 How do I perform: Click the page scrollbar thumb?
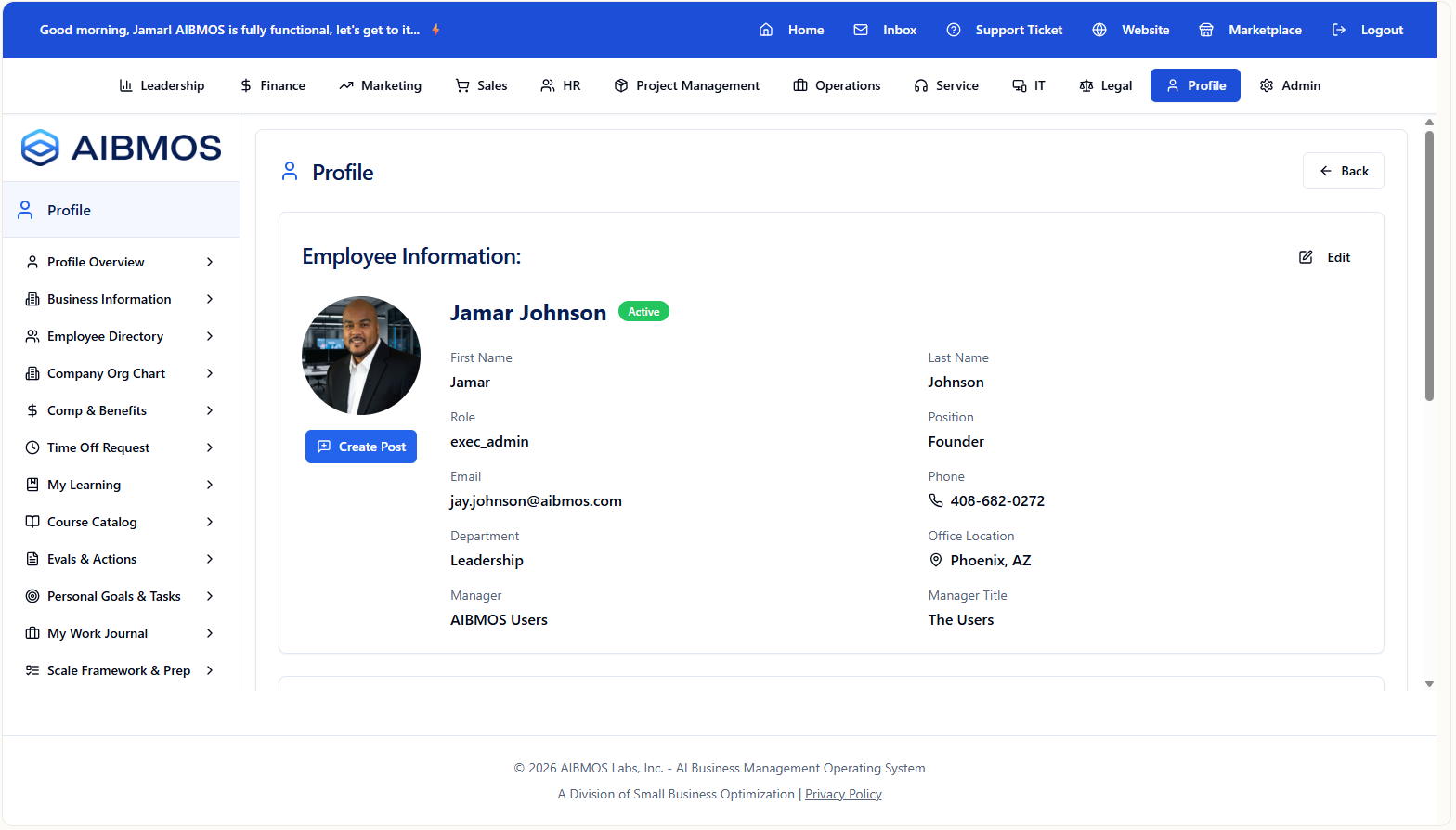[1429, 266]
